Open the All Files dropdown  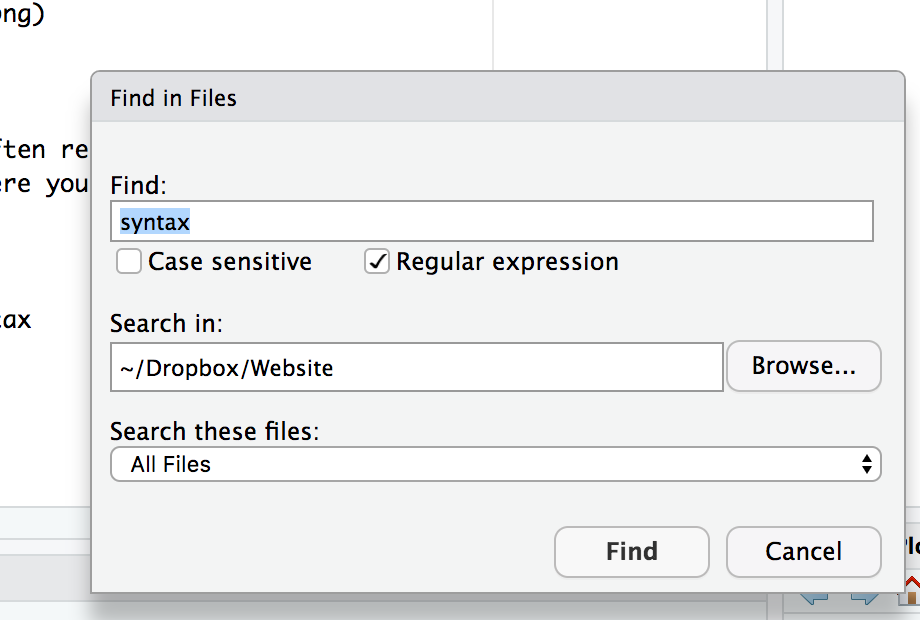(495, 464)
